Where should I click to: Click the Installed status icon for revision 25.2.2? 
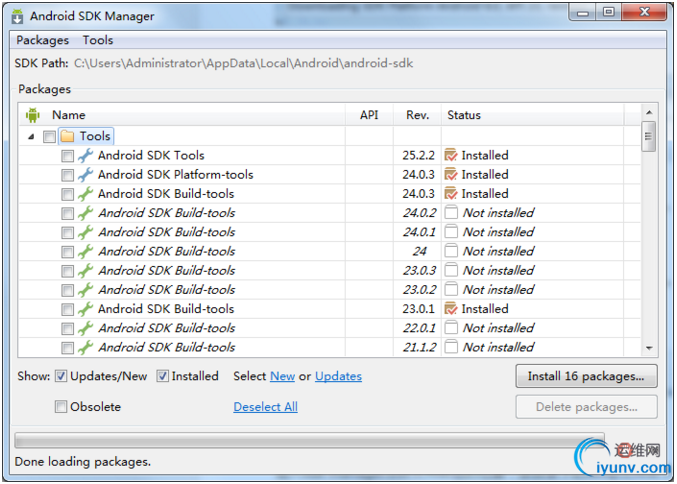pos(451,155)
